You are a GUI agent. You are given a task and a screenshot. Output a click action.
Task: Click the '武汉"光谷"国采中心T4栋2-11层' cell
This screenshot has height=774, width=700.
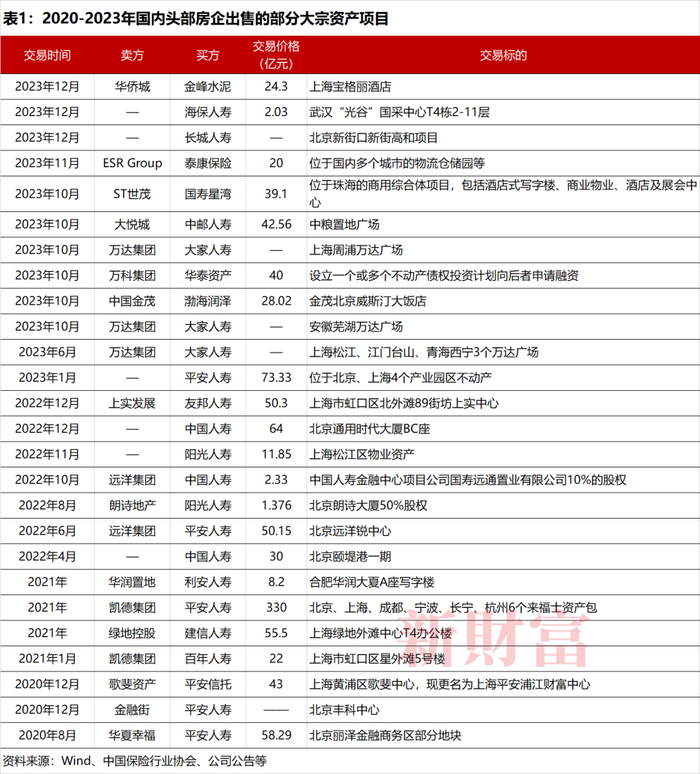(x=399, y=113)
